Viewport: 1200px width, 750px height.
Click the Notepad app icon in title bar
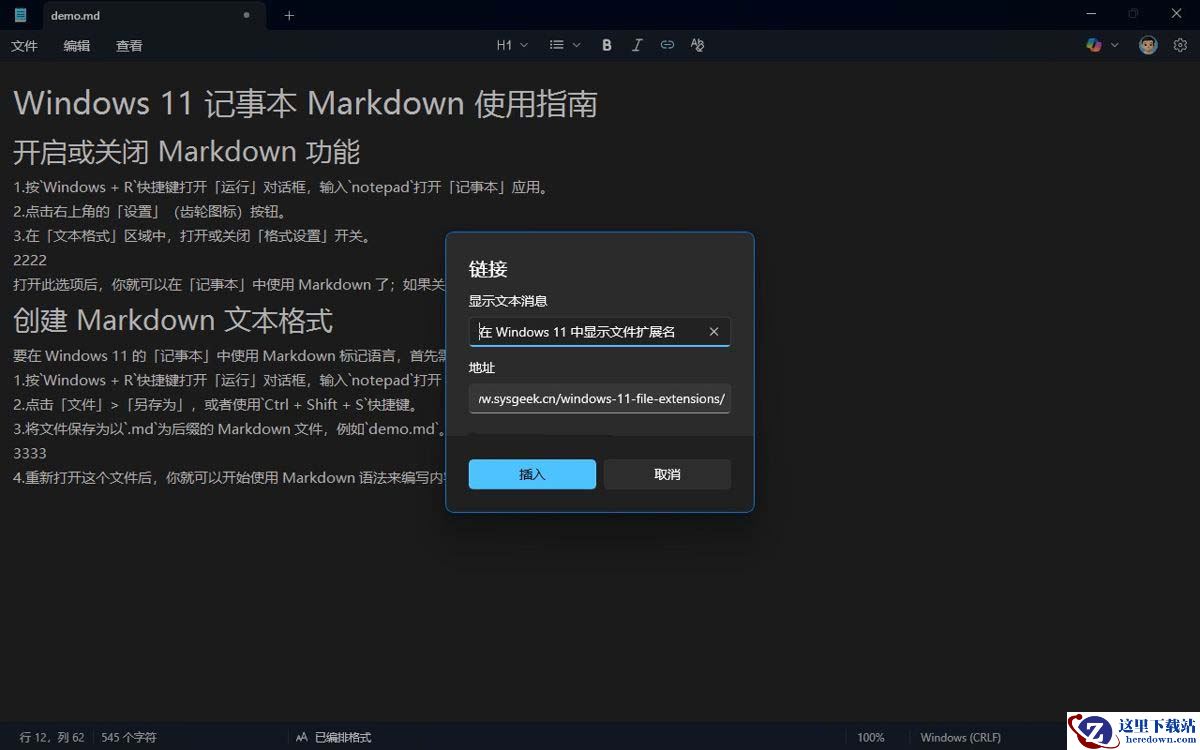20,15
